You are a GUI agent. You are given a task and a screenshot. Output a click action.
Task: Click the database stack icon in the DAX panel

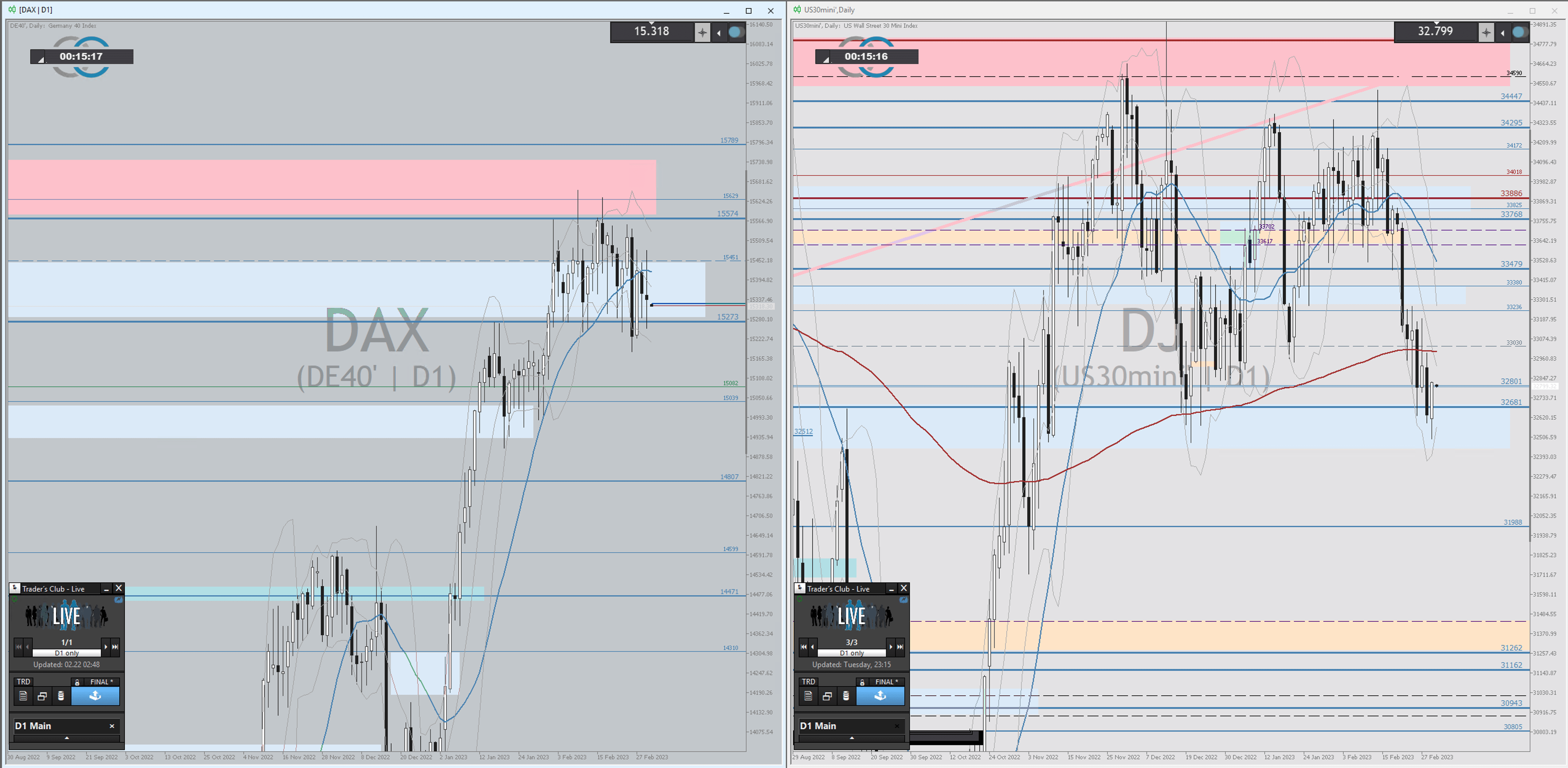tap(61, 696)
